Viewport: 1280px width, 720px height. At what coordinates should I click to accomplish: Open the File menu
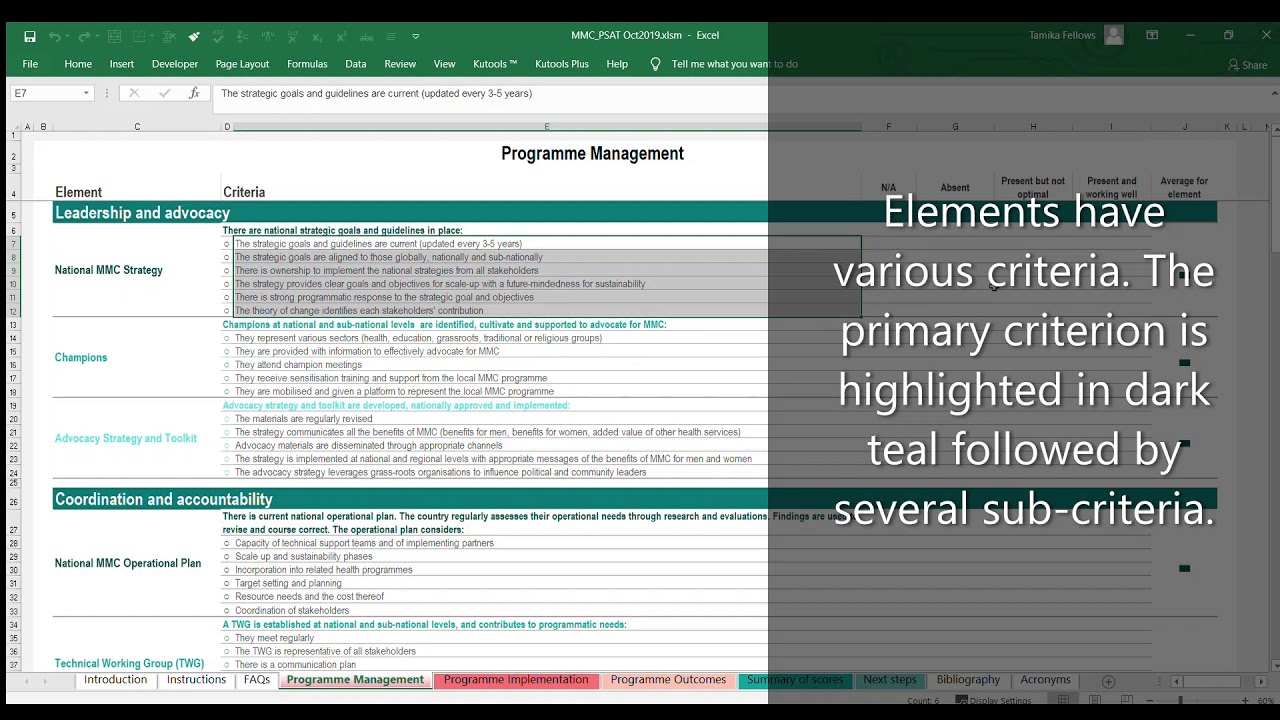tap(30, 64)
